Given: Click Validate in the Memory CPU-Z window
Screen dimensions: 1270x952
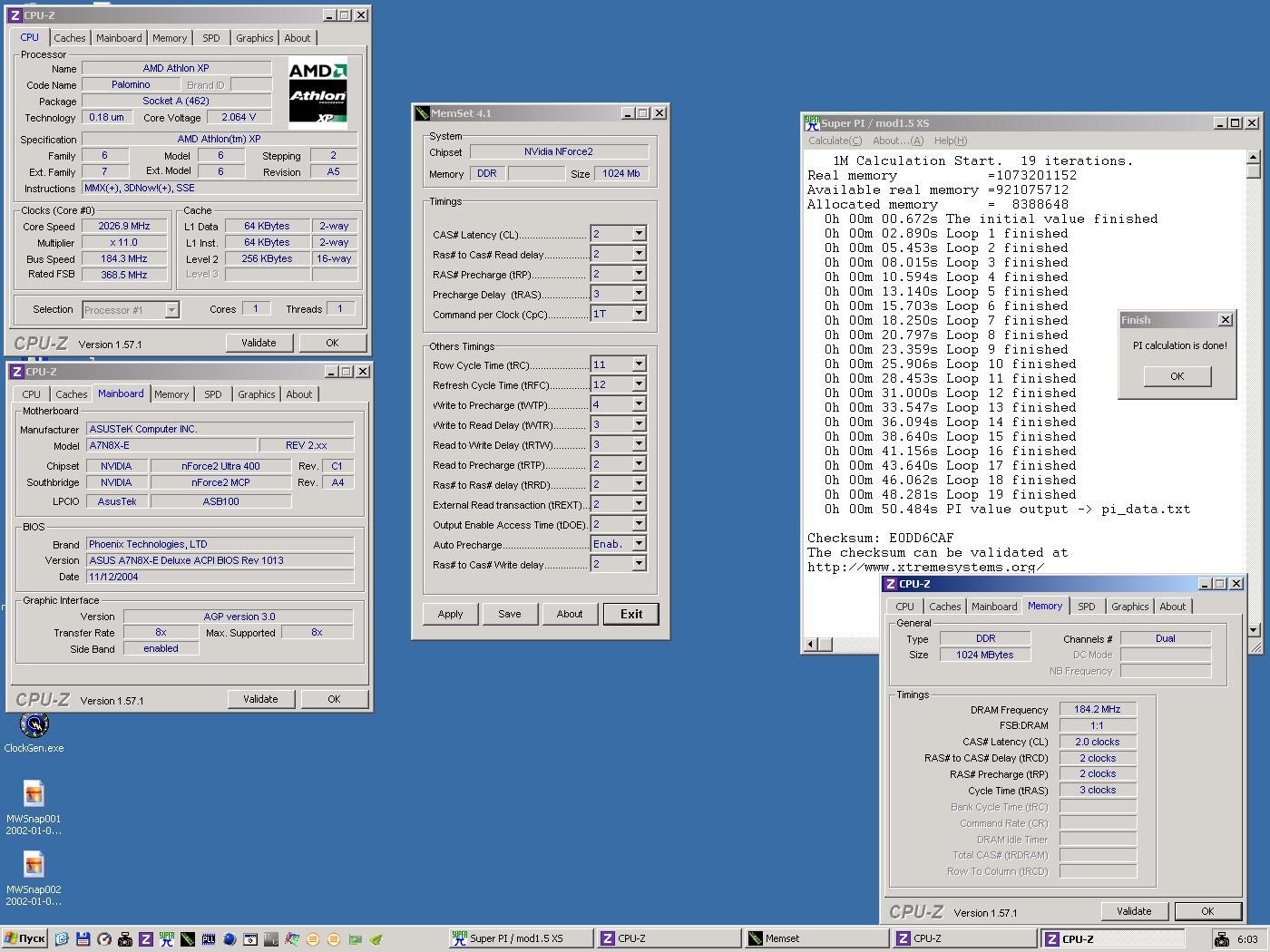Looking at the screenshot, I should (x=1134, y=911).
